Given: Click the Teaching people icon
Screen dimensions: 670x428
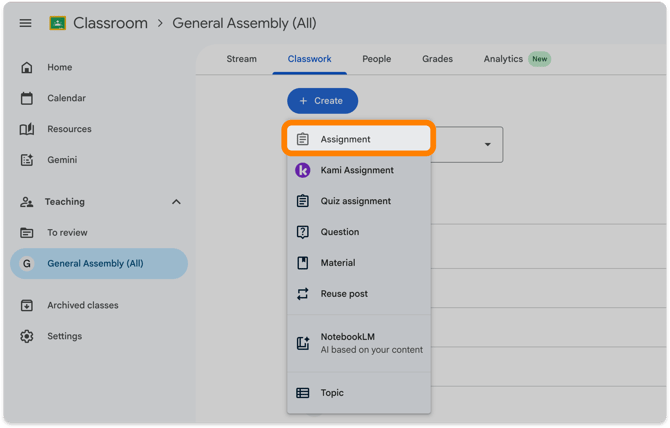Looking at the screenshot, I should click(x=26, y=202).
